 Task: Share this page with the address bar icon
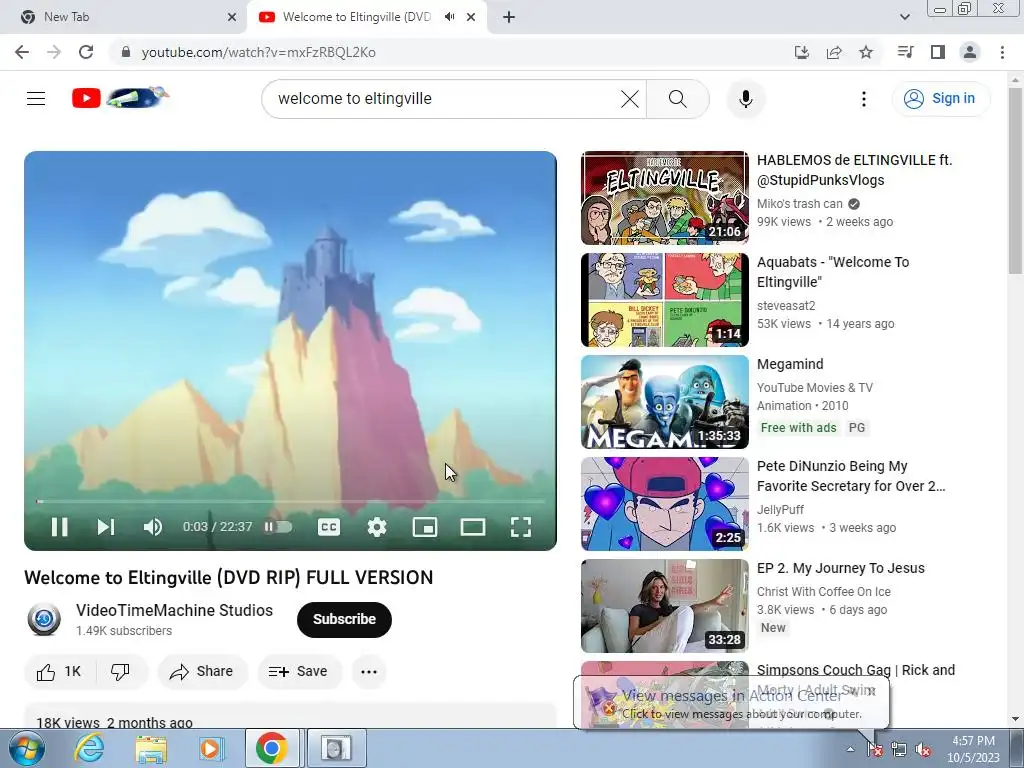(834, 52)
